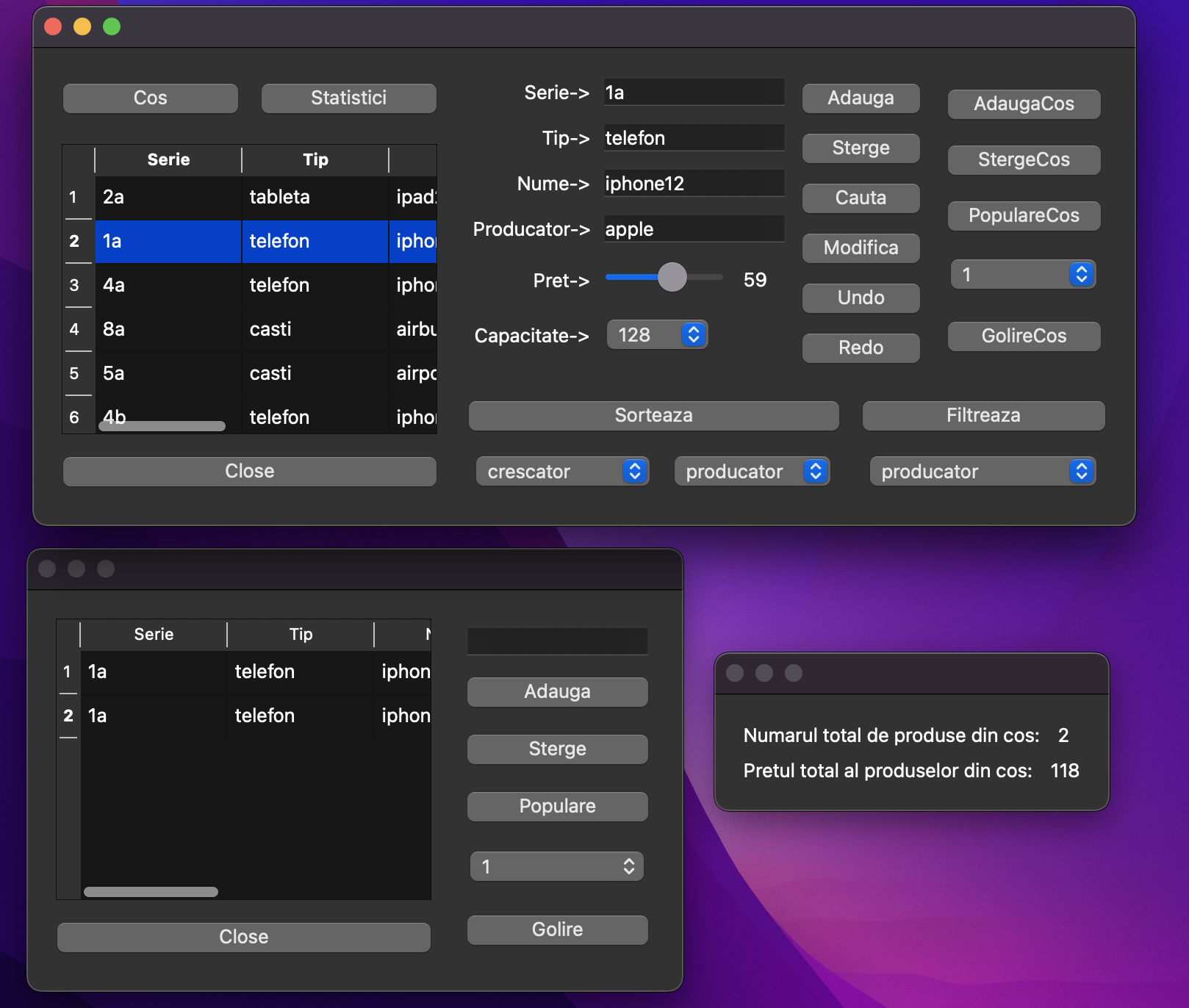Viewport: 1189px width, 1008px height.
Task: Open the Statistici window
Action: tap(348, 98)
